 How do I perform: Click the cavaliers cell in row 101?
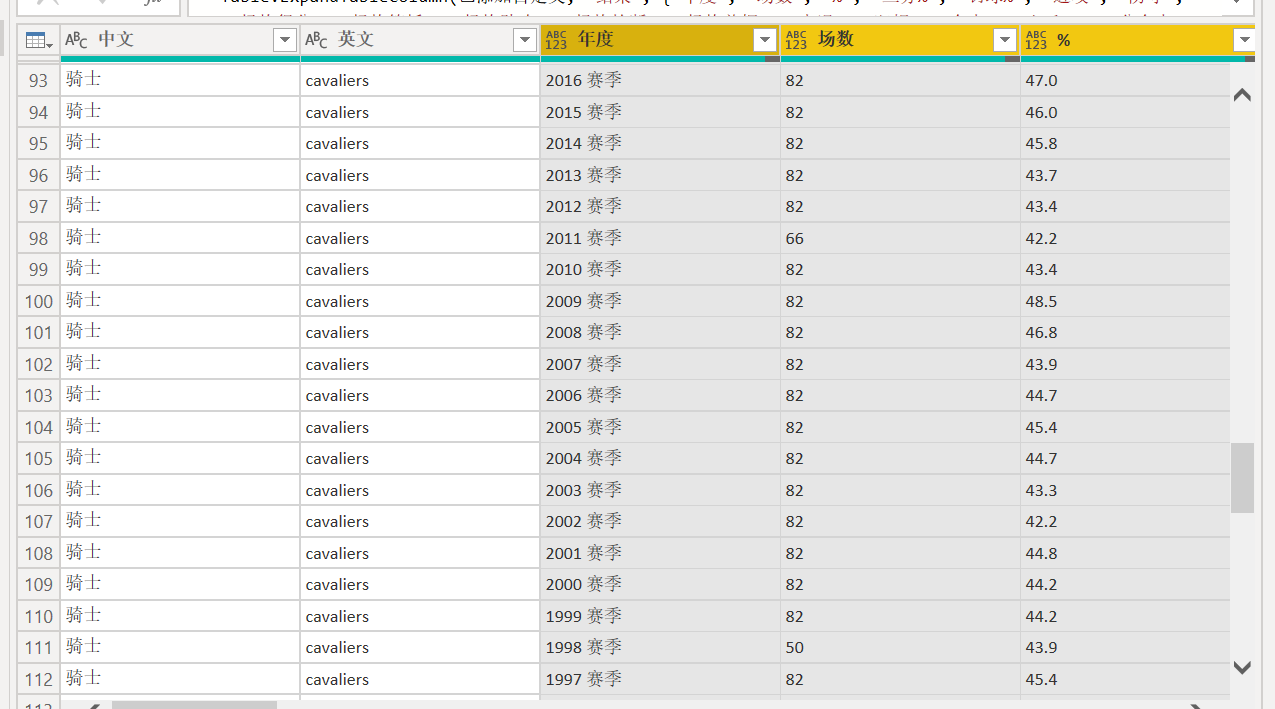pyautogui.click(x=420, y=333)
